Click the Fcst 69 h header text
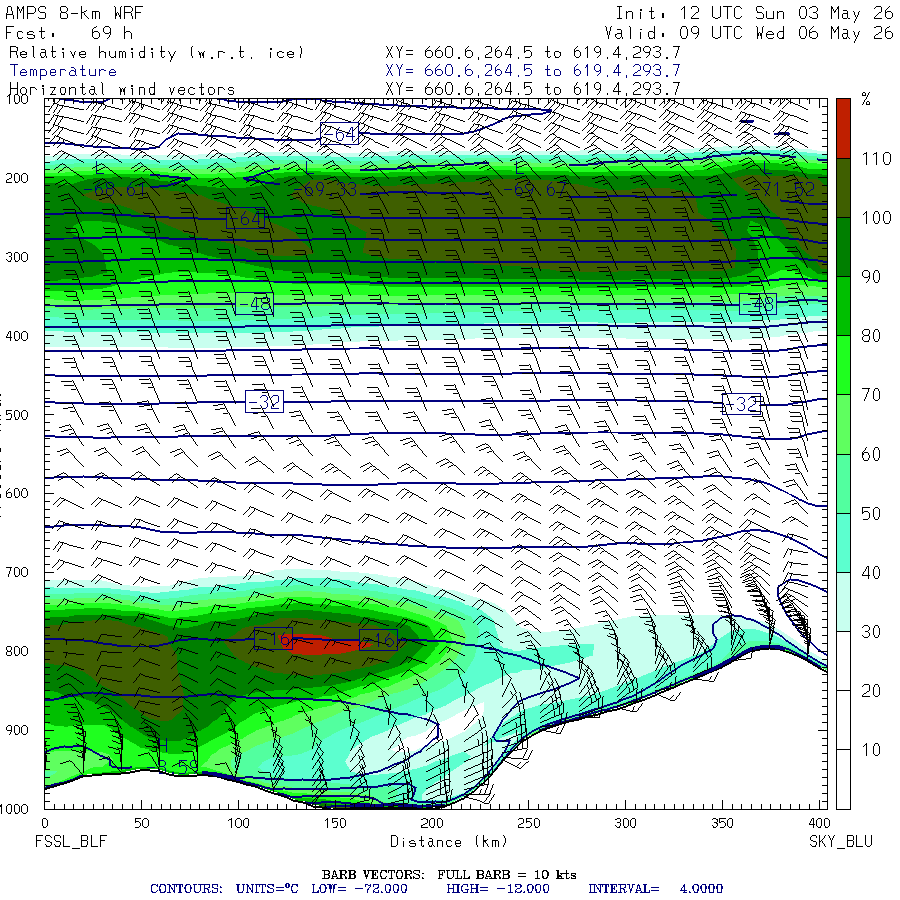Viewport: 900px width, 900px height. click(x=69, y=33)
